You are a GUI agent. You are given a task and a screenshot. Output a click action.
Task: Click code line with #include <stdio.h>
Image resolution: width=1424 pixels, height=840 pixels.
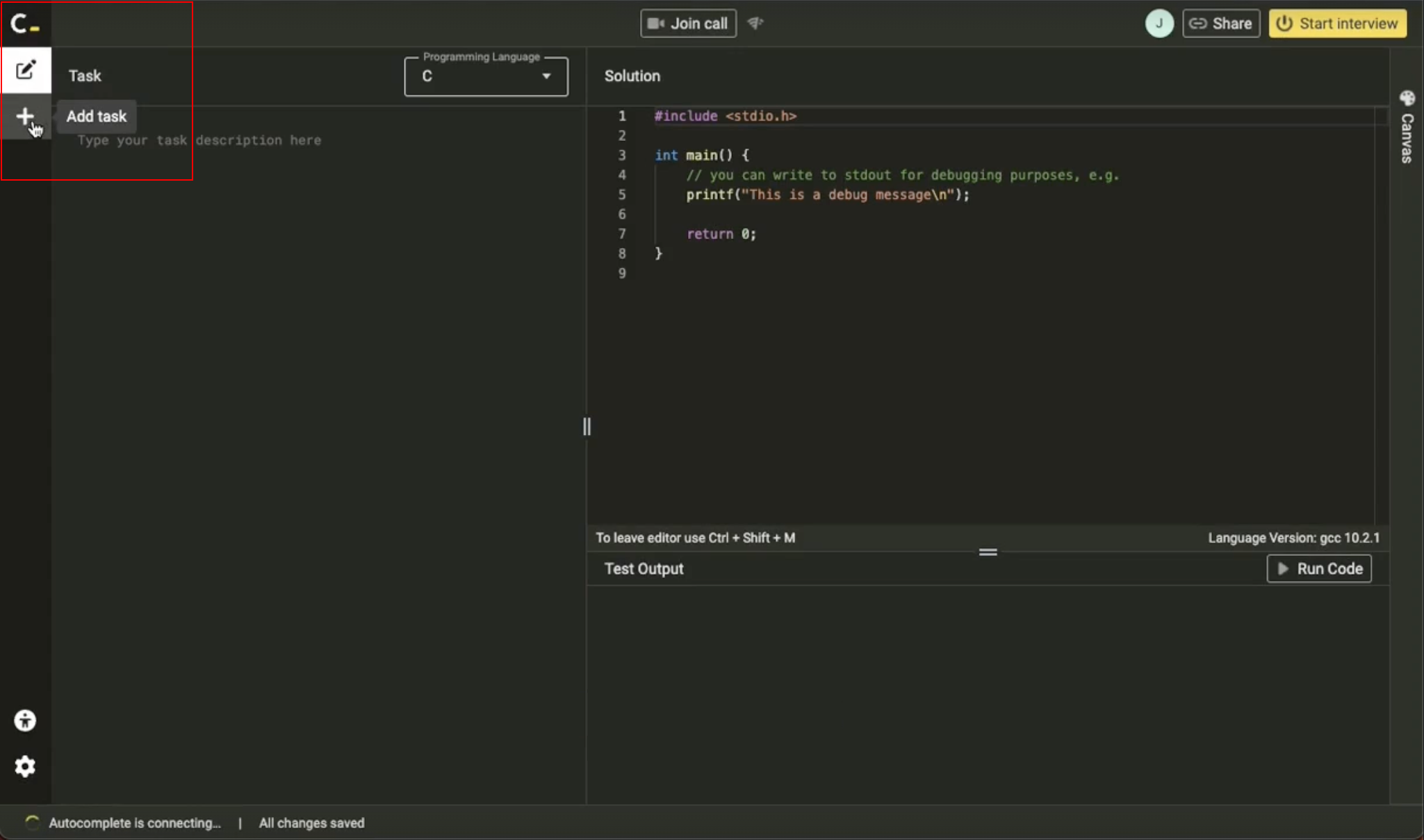coord(726,116)
